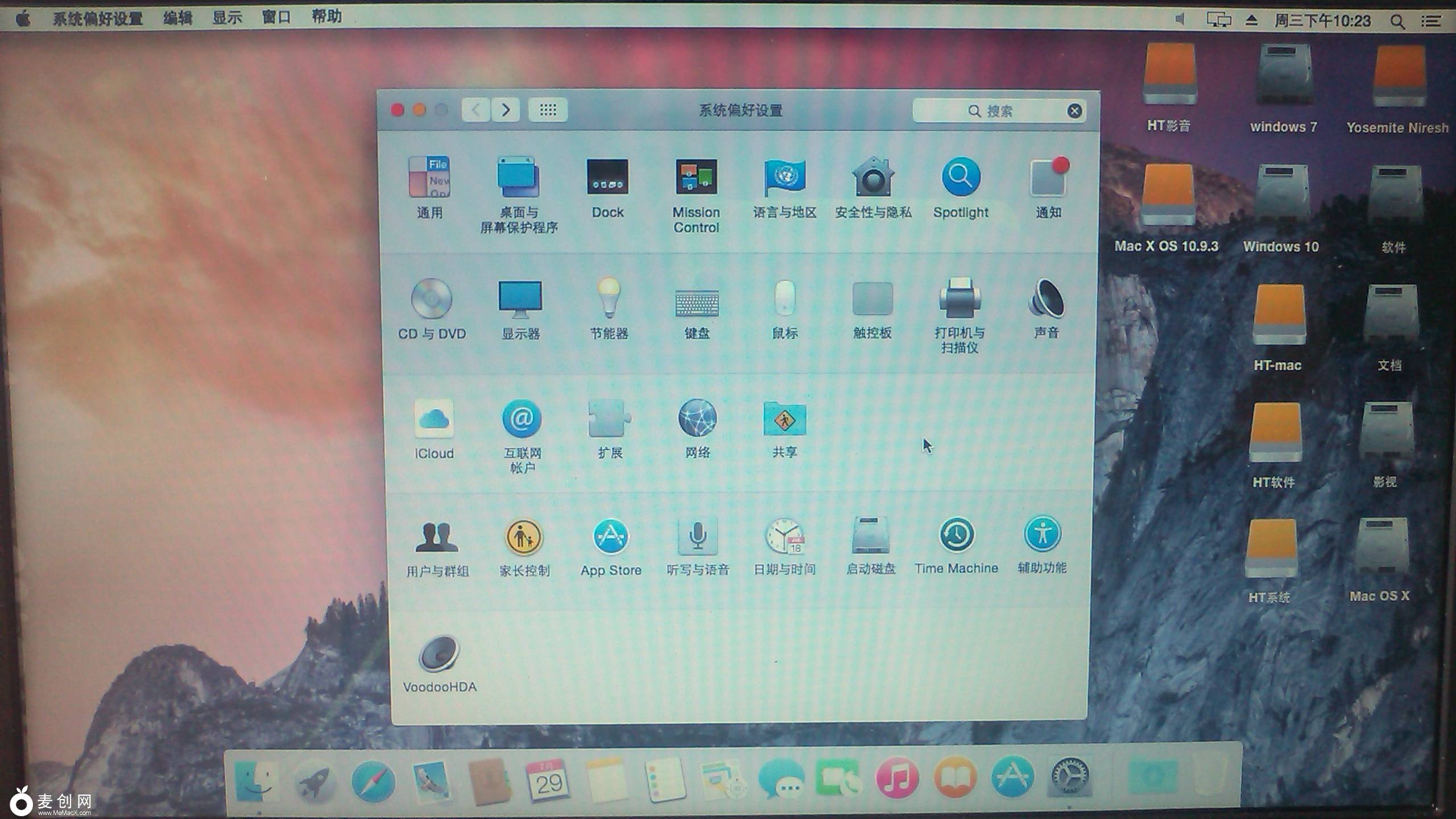Viewport: 1456px width, 819px height.
Task: Open the iCloud settings pane
Action: [x=434, y=420]
